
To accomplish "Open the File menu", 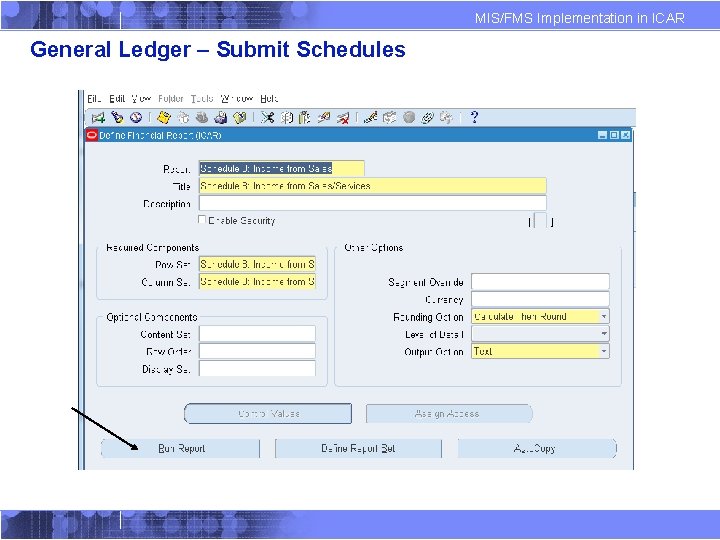I will 94,99.
